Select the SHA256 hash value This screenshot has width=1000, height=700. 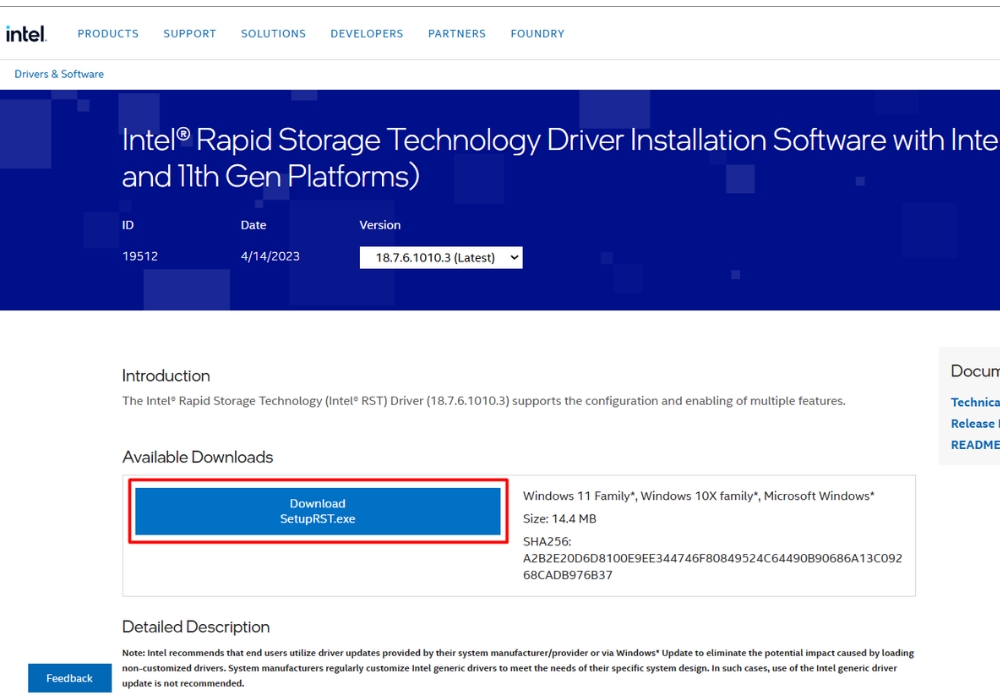click(x=712, y=566)
